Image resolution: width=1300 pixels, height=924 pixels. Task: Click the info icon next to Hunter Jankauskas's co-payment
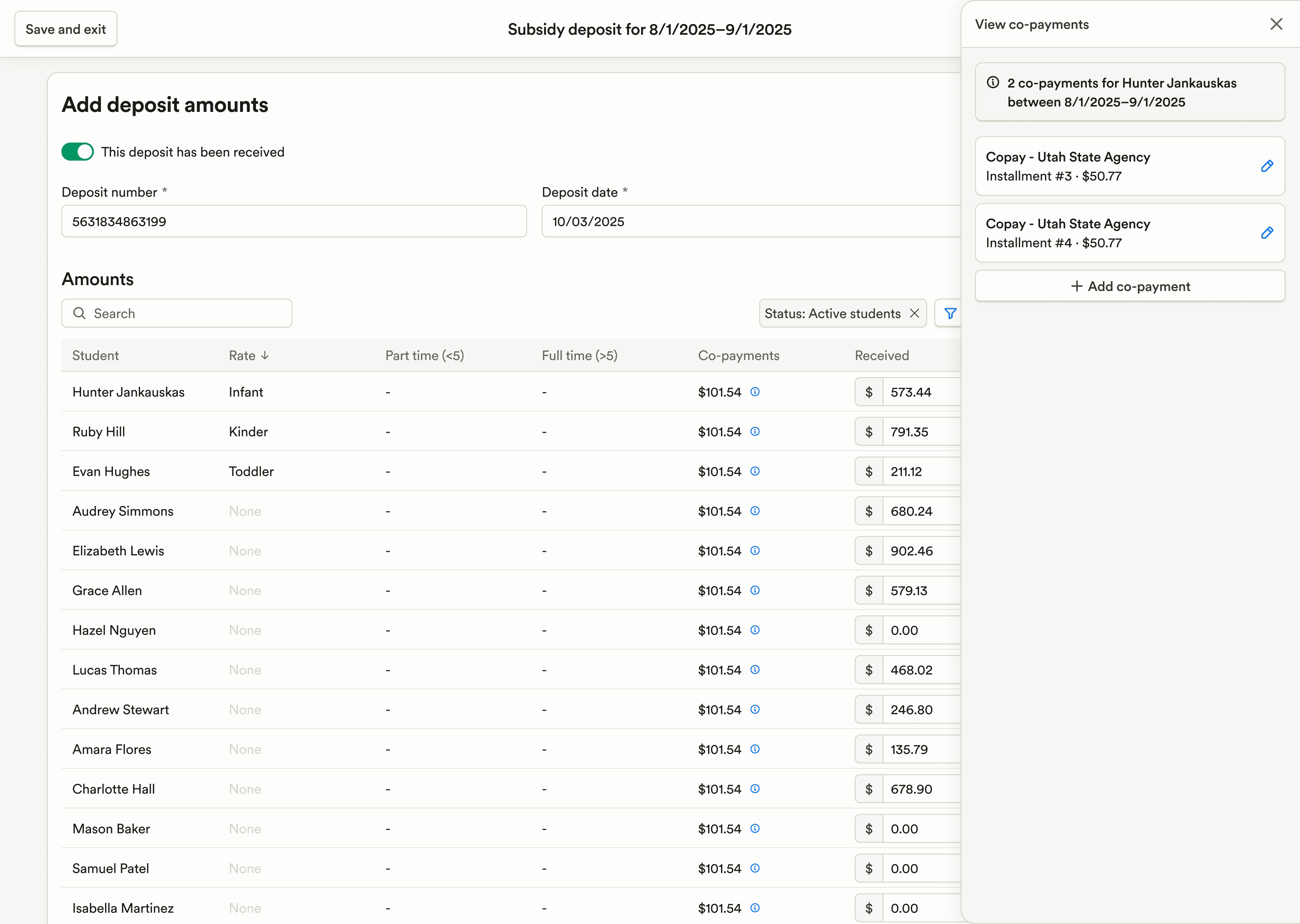[x=755, y=391]
